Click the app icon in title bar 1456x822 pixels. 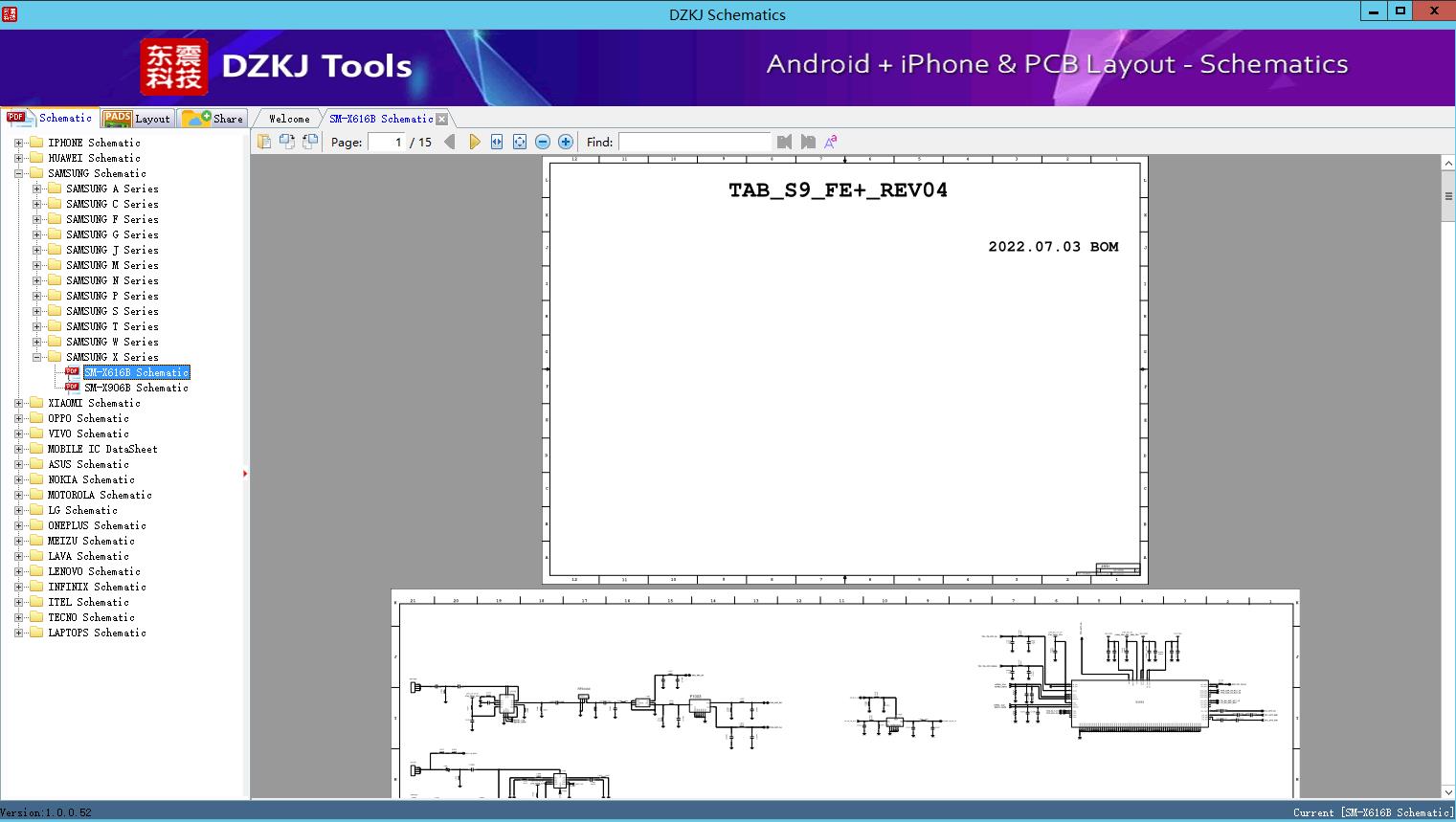tap(10, 14)
